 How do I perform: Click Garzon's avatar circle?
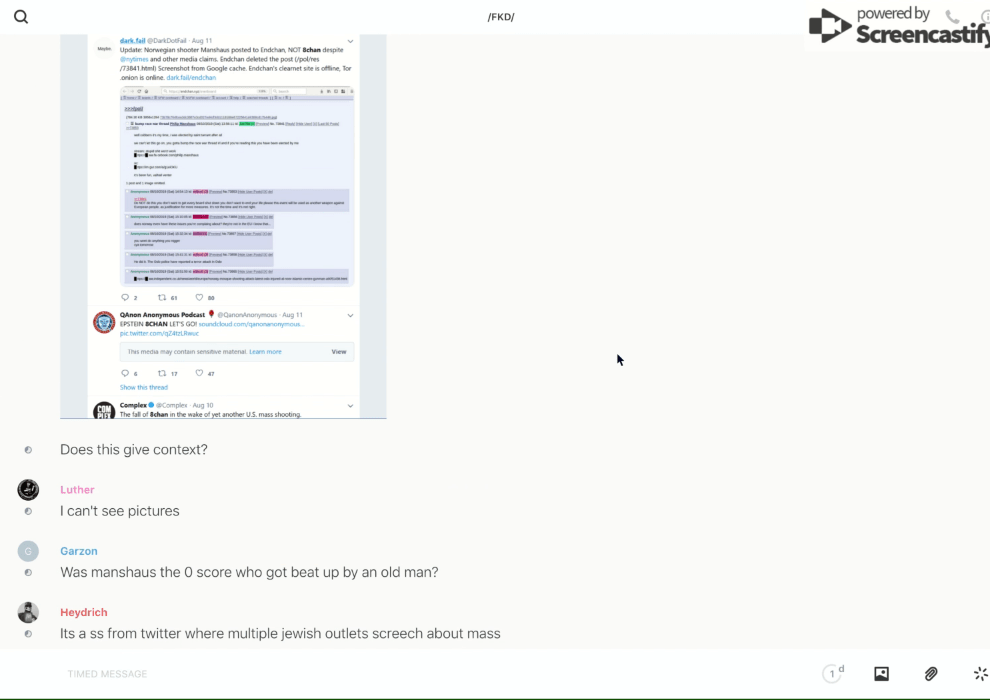[x=28, y=551]
